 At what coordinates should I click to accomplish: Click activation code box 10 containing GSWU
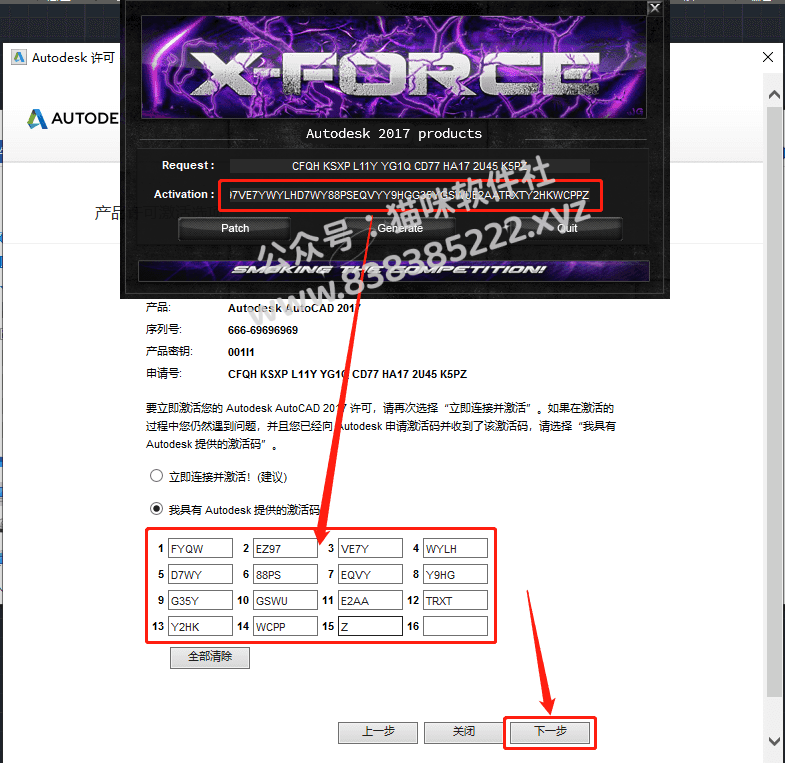285,600
